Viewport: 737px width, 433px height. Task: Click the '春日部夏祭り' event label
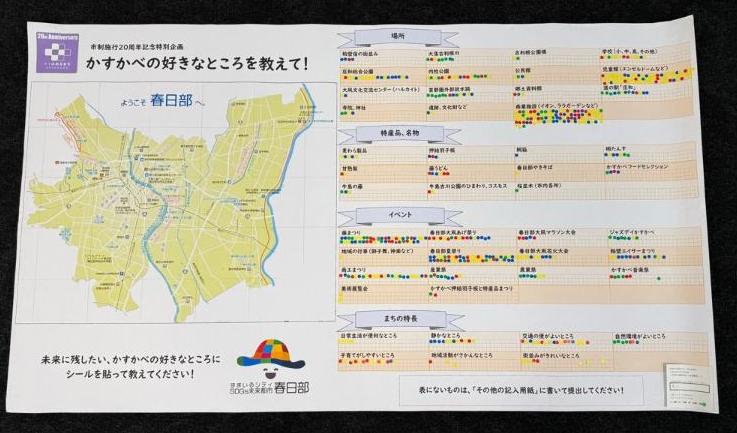[x=445, y=252]
